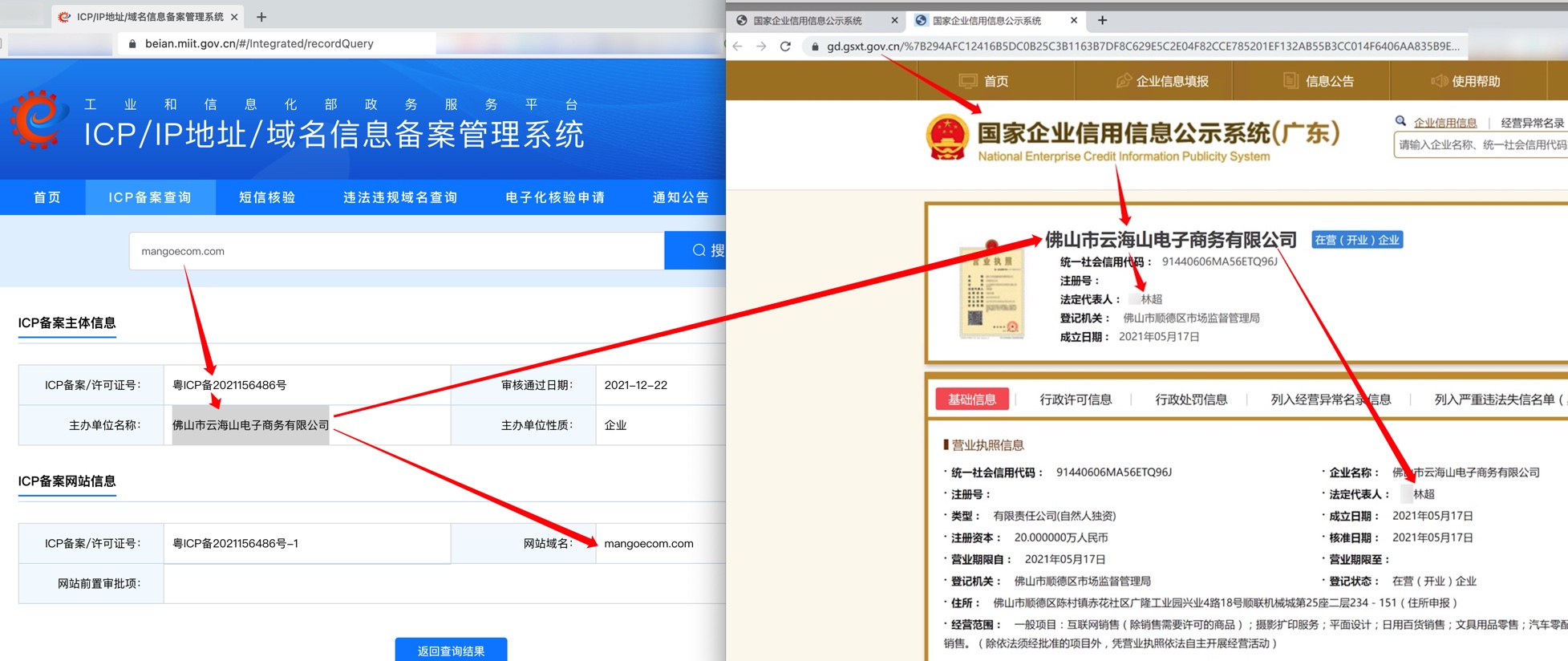
Task: Close the first 国家企业信用信息公示系统 tab
Action: (894, 20)
